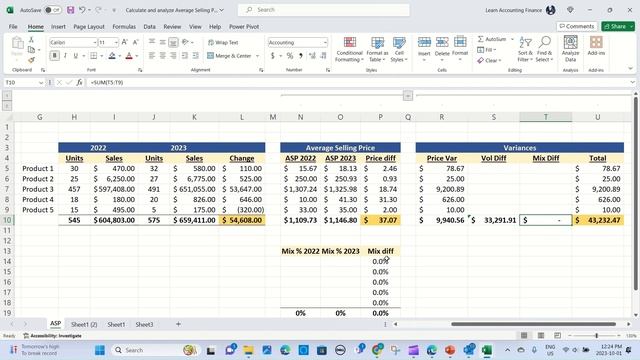The width and height of the screenshot is (640, 360).
Task: Toggle Wrap Text
Action: [223, 42]
